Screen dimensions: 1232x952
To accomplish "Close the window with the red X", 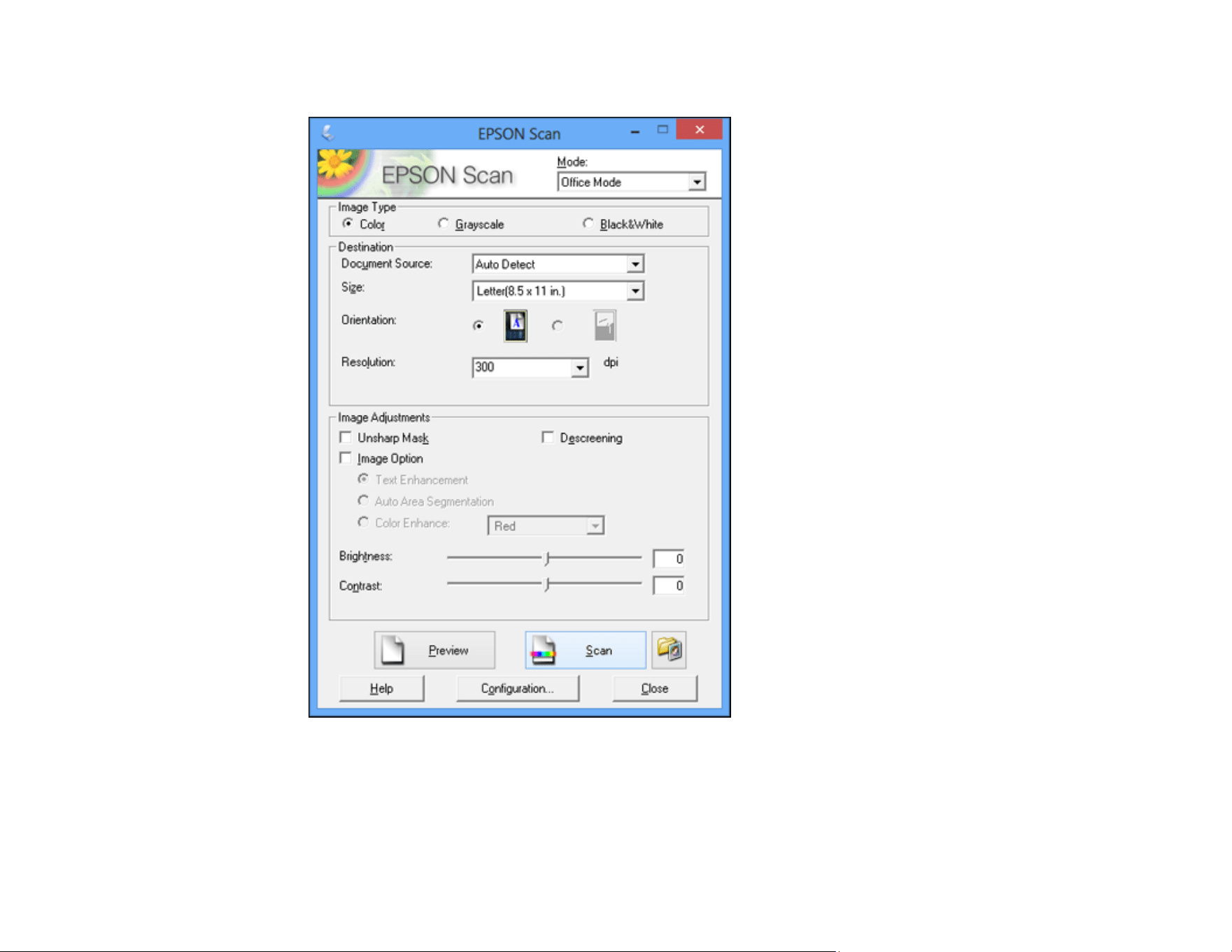I will pos(699,129).
